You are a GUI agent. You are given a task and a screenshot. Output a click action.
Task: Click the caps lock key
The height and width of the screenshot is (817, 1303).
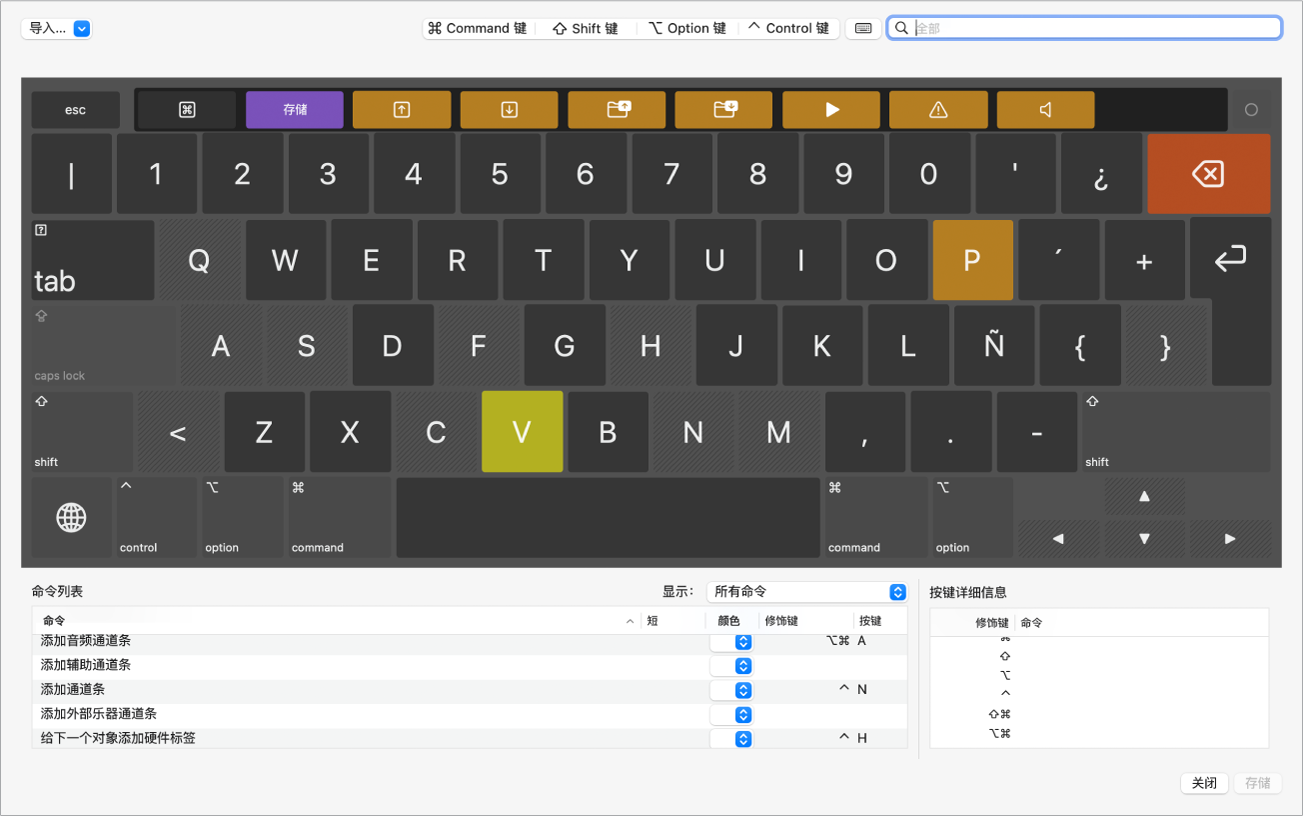(x=104, y=346)
